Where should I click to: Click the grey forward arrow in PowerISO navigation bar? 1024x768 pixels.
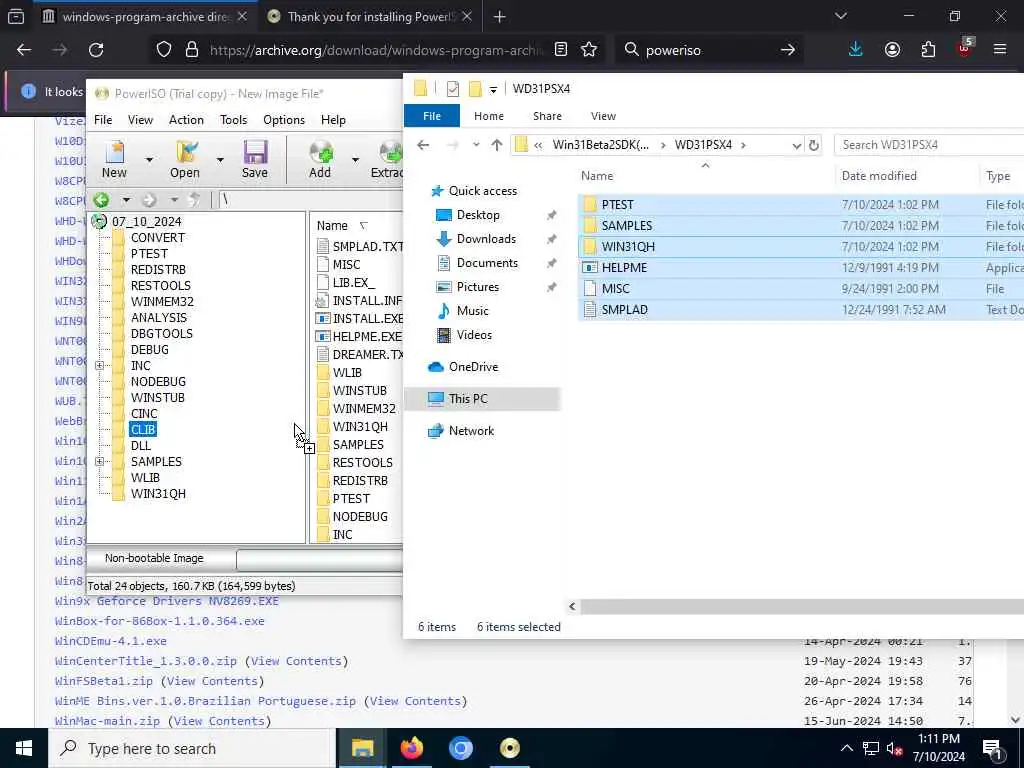149,200
